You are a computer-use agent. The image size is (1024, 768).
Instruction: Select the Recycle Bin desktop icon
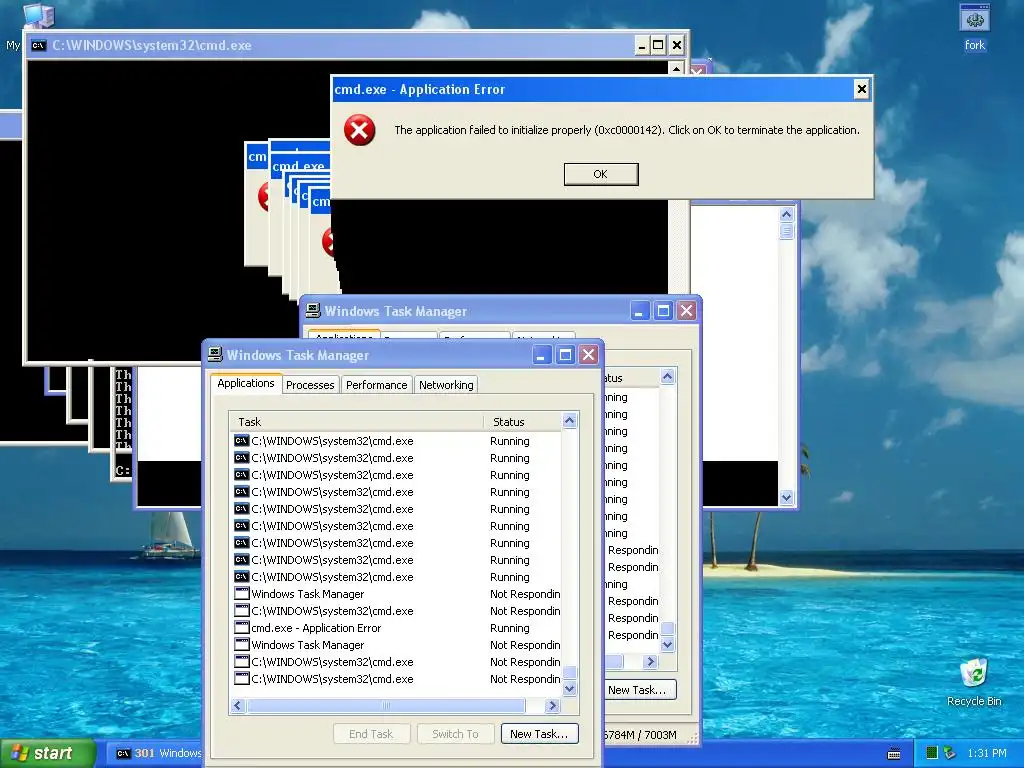[x=974, y=682]
